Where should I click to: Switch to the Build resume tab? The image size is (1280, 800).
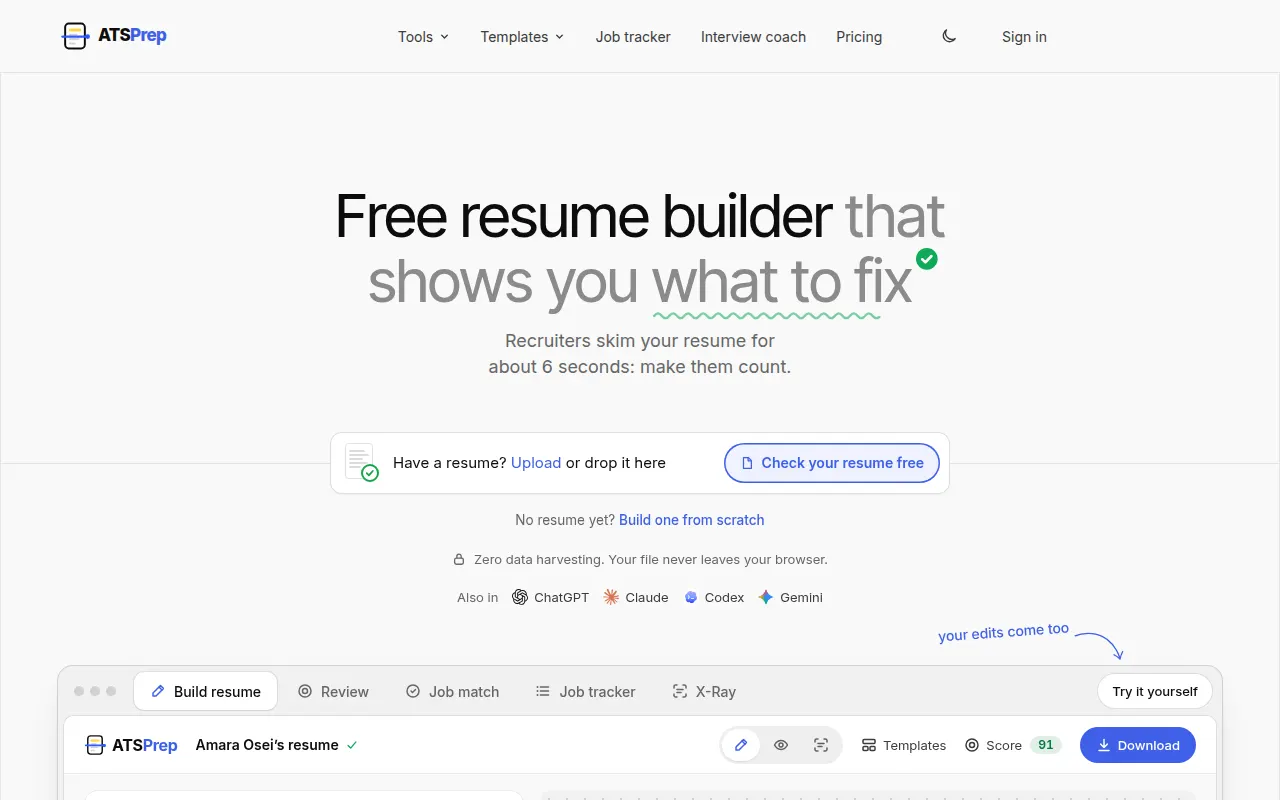[x=206, y=691]
